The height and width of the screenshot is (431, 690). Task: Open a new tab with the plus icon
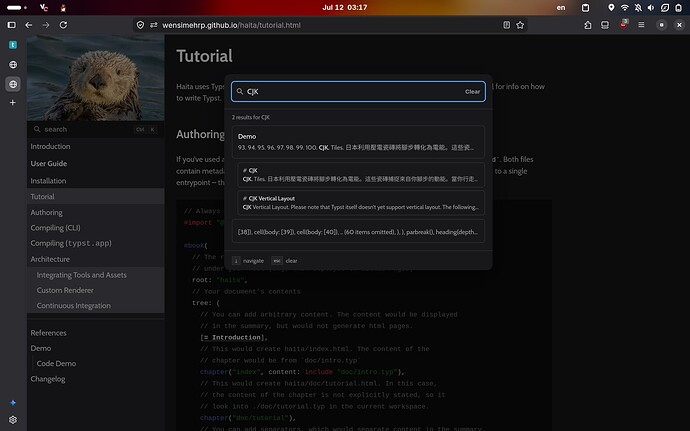pos(13,103)
